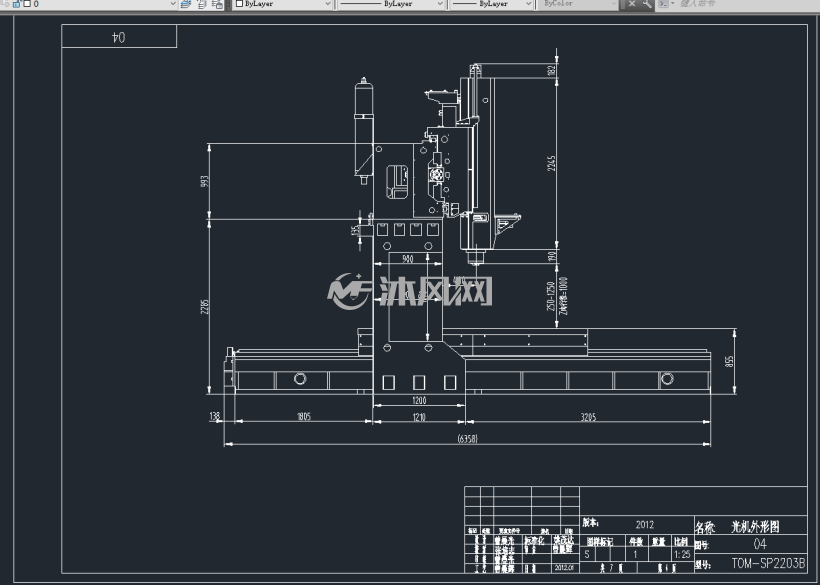
Task: Click the 04 sheet number box at the top left
Action: point(119,37)
